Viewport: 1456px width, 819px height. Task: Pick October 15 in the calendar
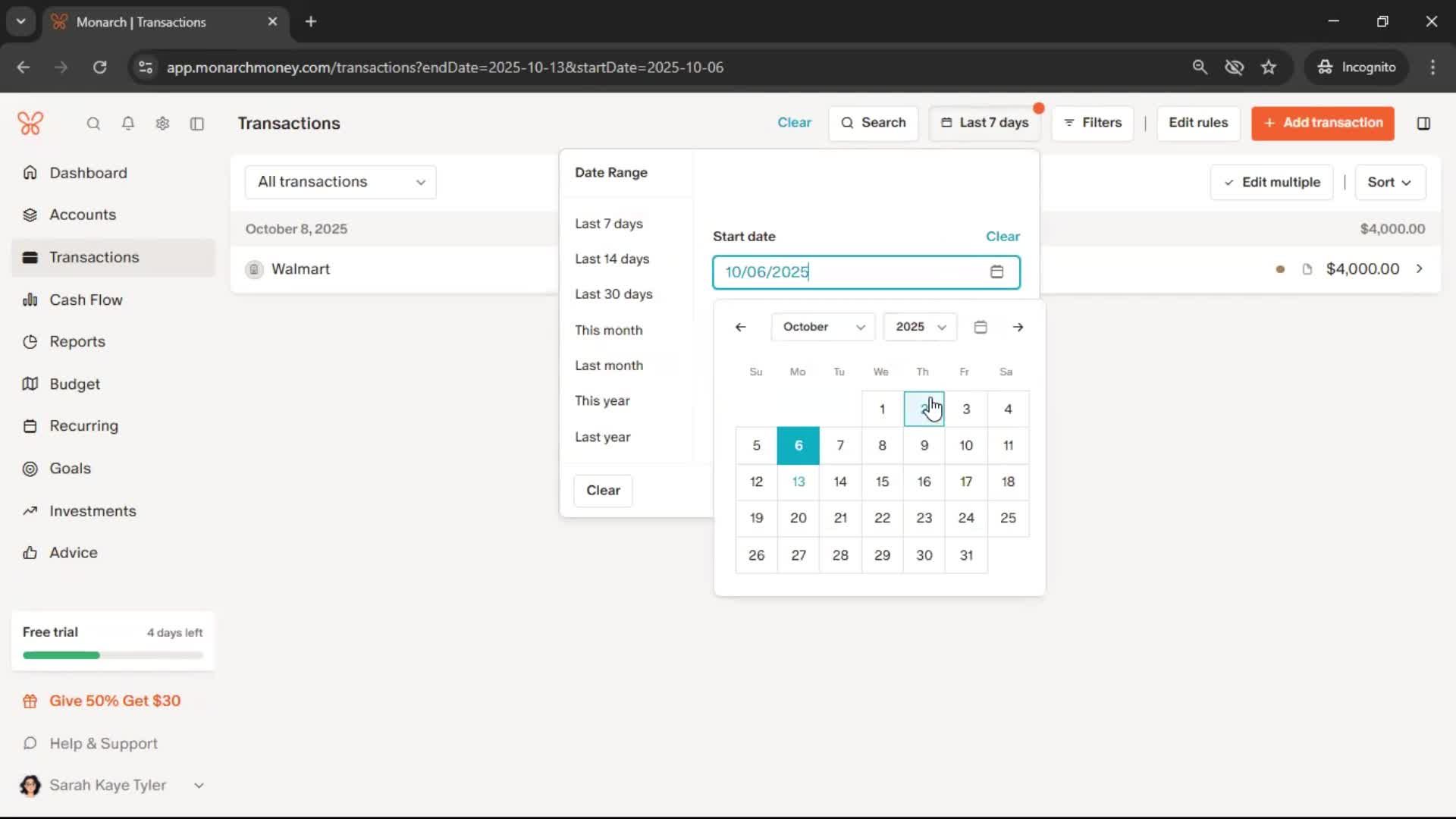pos(882,482)
